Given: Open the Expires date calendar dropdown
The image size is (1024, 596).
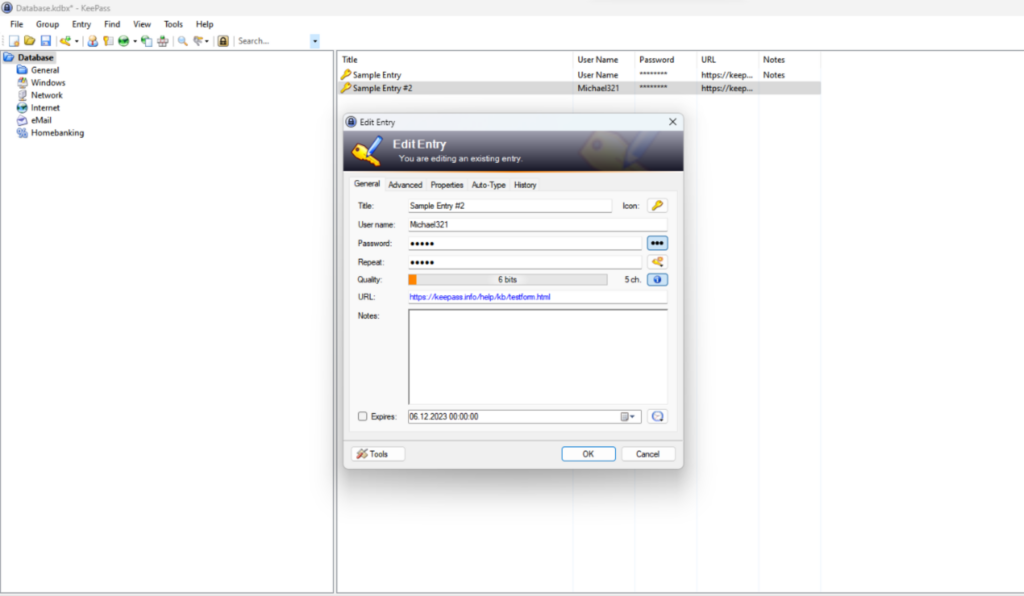Looking at the screenshot, I should click(628, 416).
